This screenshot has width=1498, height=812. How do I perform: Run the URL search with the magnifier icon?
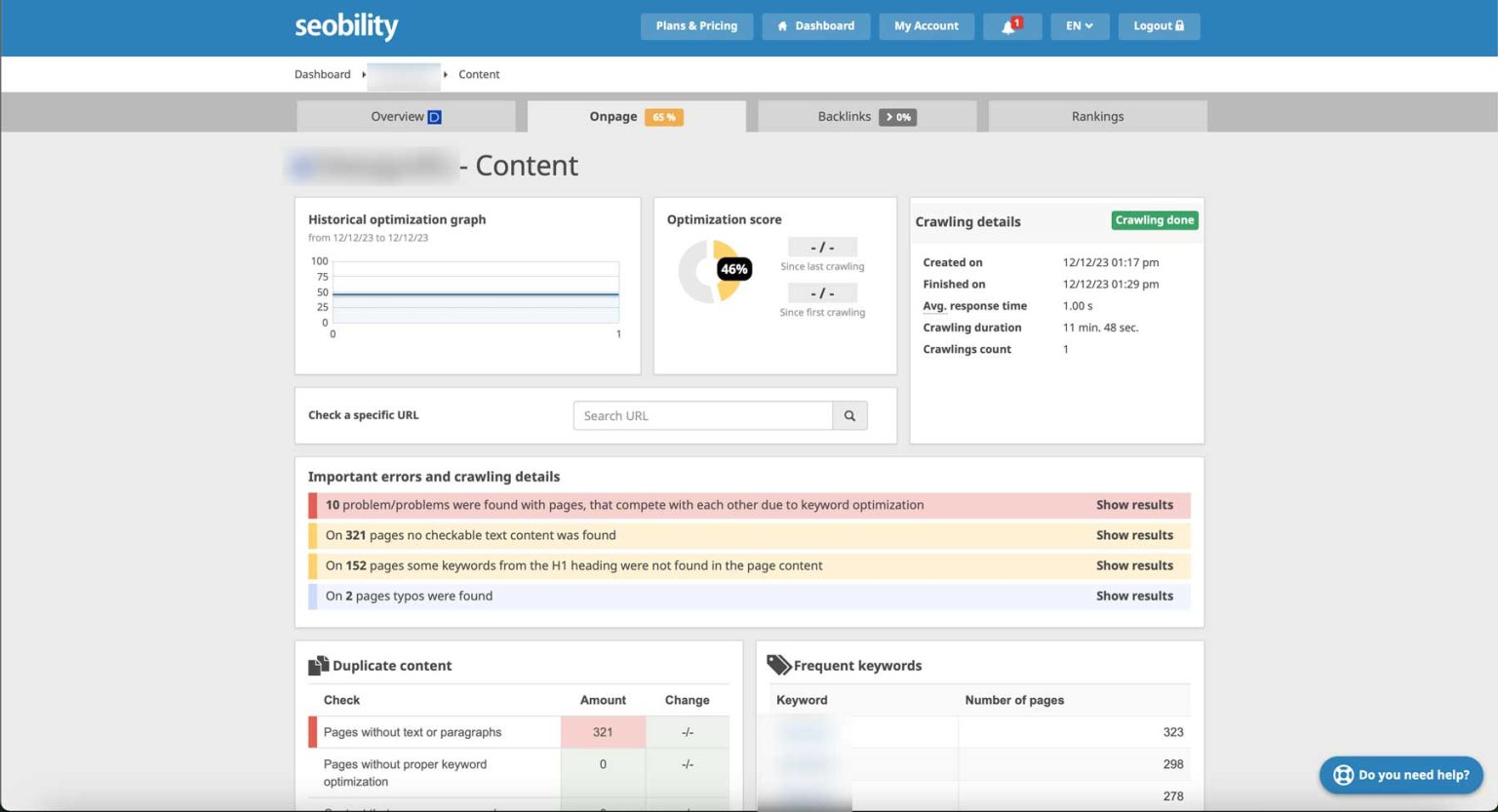(848, 415)
